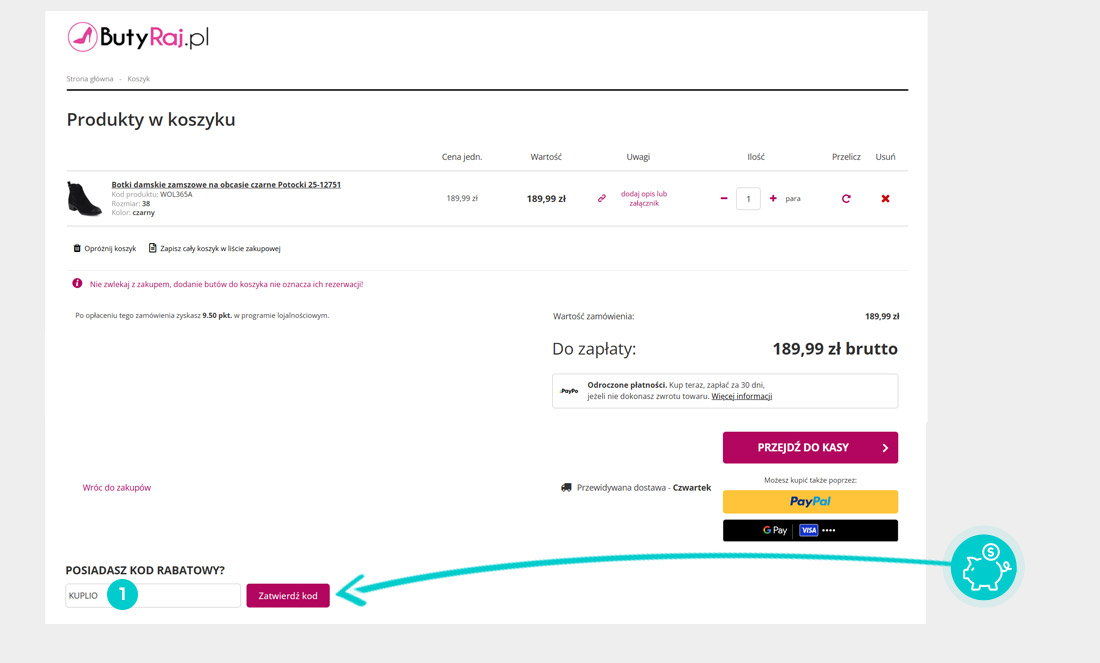The image size is (1100, 663).
Task: Remove product with red X icon
Action: pos(885,199)
